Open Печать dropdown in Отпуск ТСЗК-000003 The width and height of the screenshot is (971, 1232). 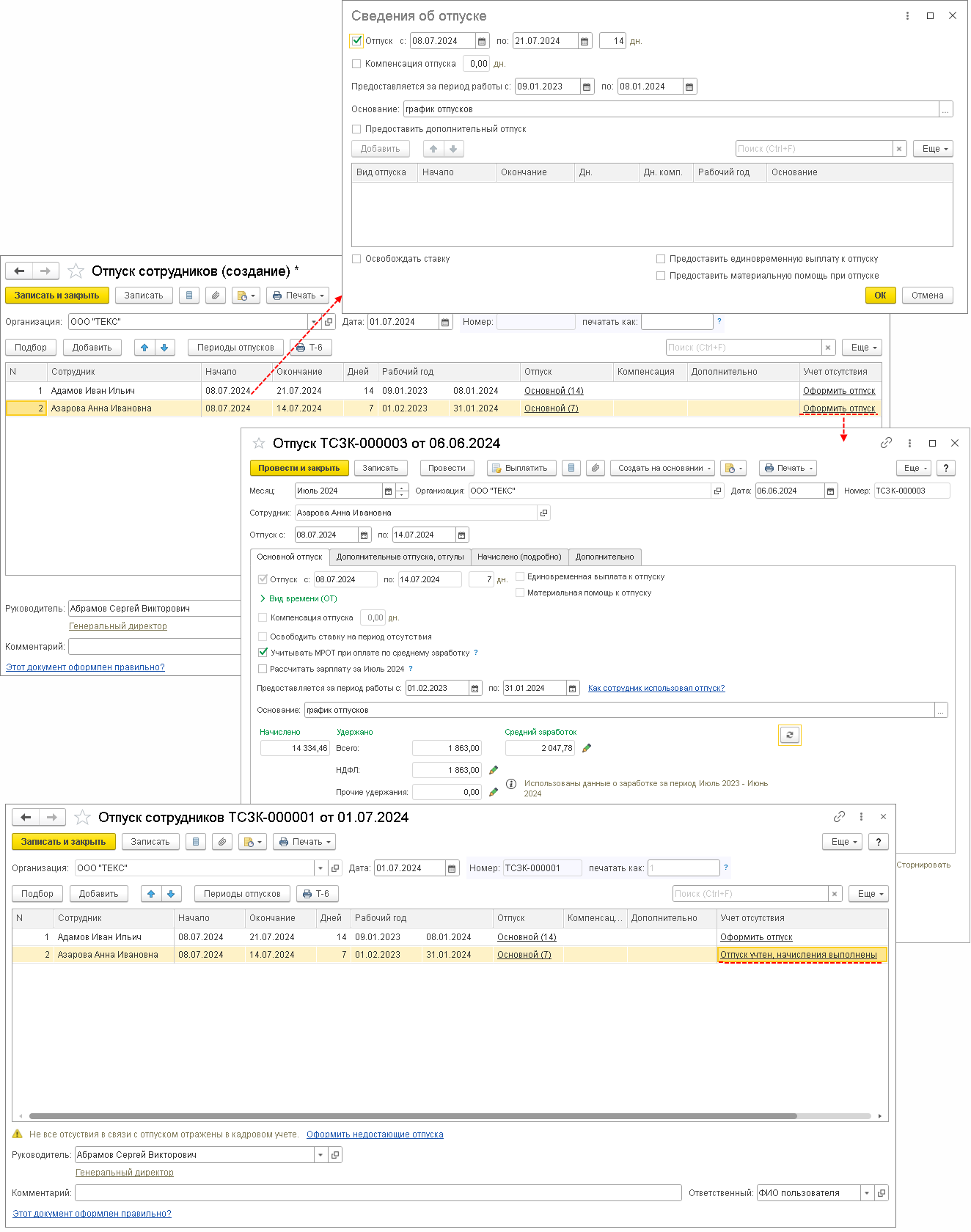(788, 468)
